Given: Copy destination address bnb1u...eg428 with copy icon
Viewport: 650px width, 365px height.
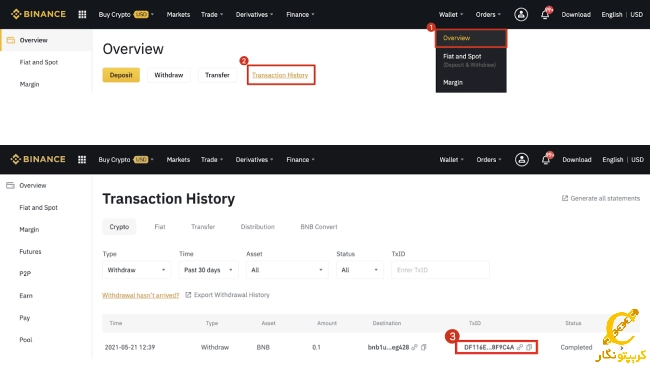Looking at the screenshot, I should tap(423, 347).
